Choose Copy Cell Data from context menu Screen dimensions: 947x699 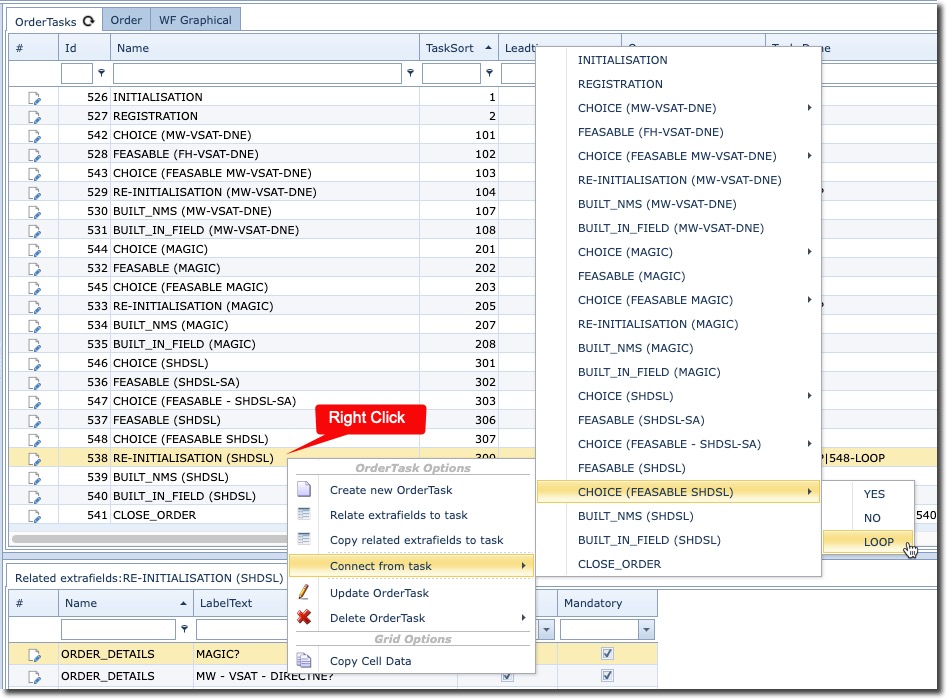(370, 661)
